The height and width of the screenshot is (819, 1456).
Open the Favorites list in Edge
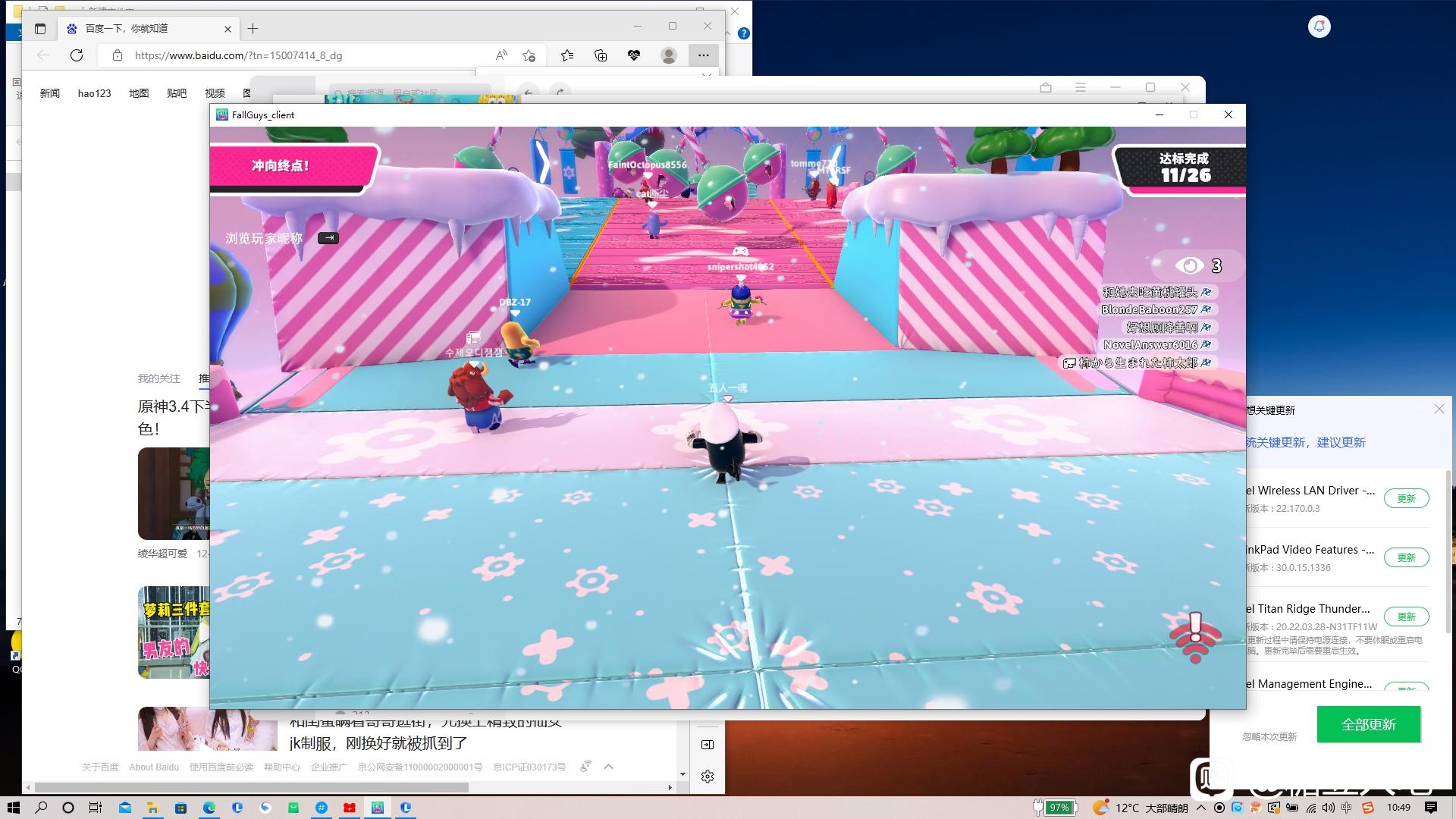(567, 55)
